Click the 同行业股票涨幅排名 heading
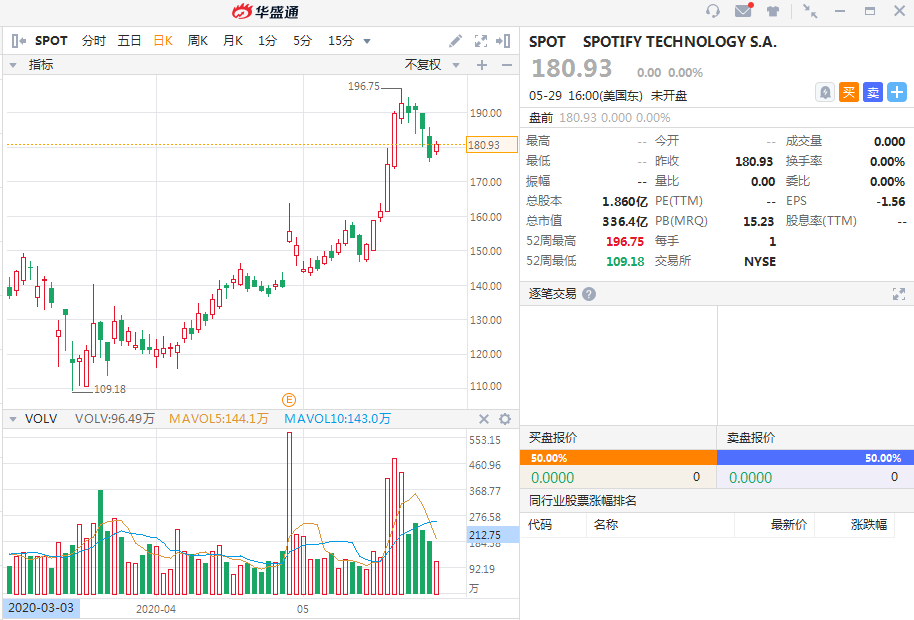 (582, 501)
